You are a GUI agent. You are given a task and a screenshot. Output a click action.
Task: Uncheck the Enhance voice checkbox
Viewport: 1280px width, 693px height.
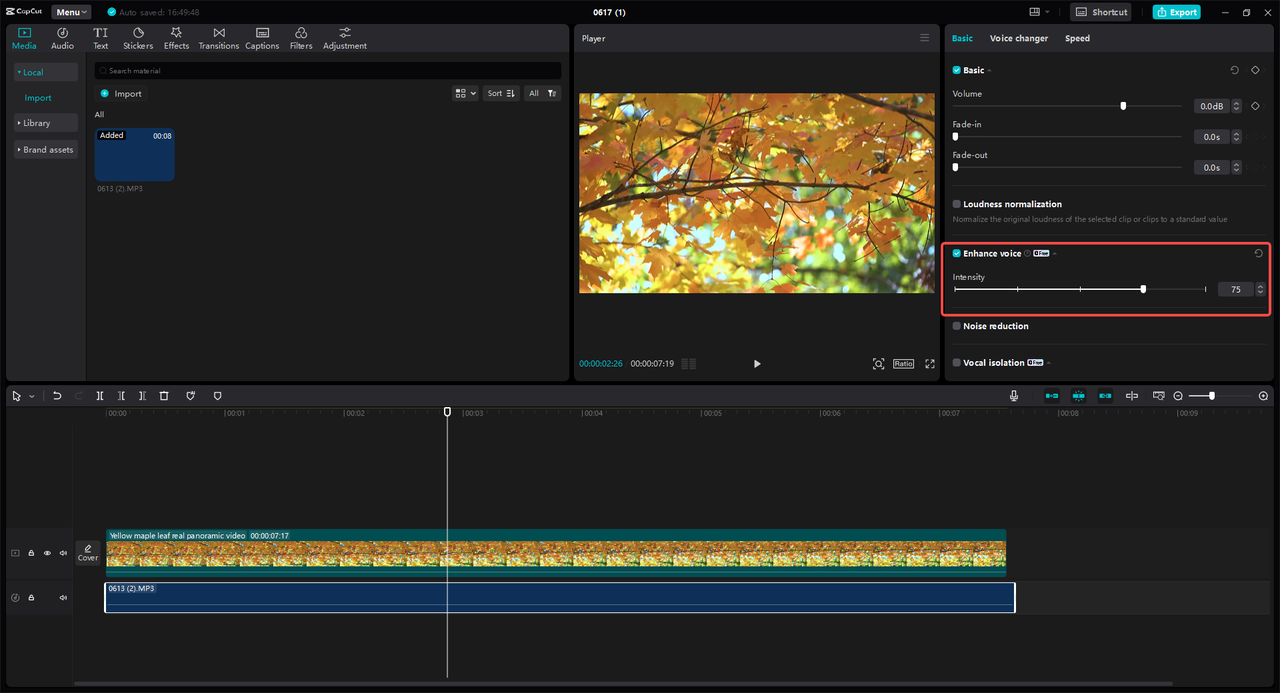[957, 254]
